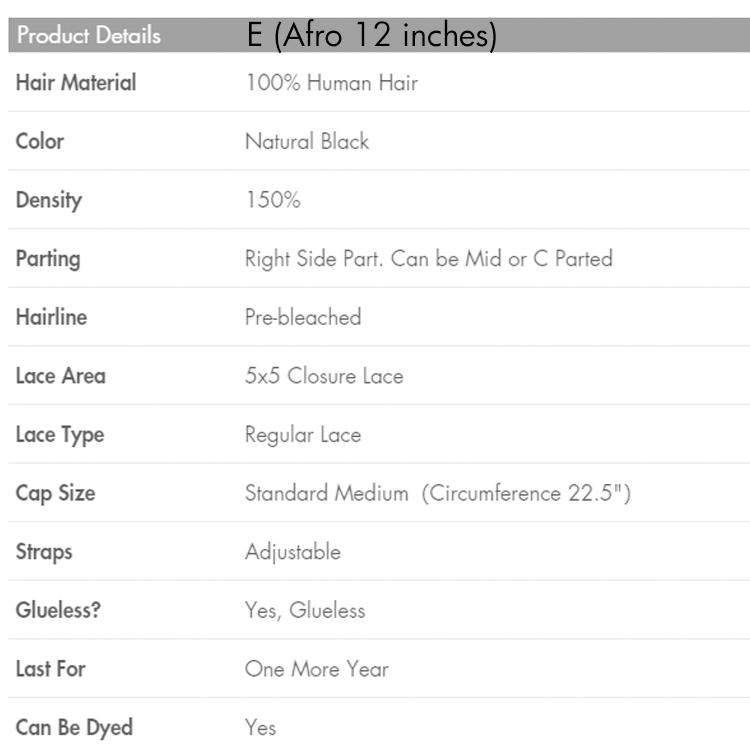Viewport: 750px width, 750px height.
Task: Select the '5x5 Closure Lace' value
Action: tap(324, 376)
